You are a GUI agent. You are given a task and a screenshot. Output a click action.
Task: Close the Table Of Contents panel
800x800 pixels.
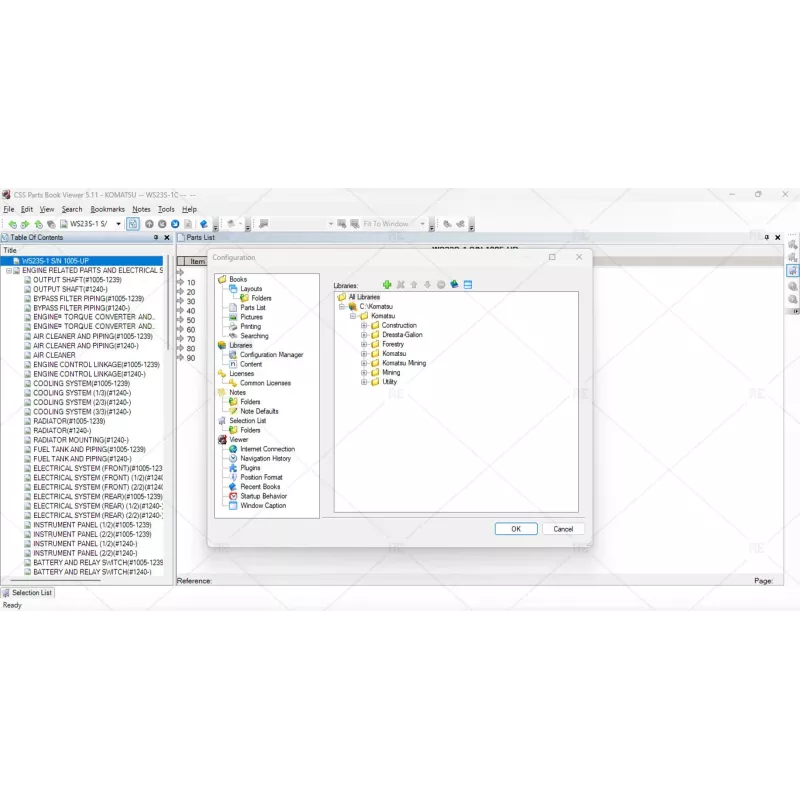tap(167, 238)
